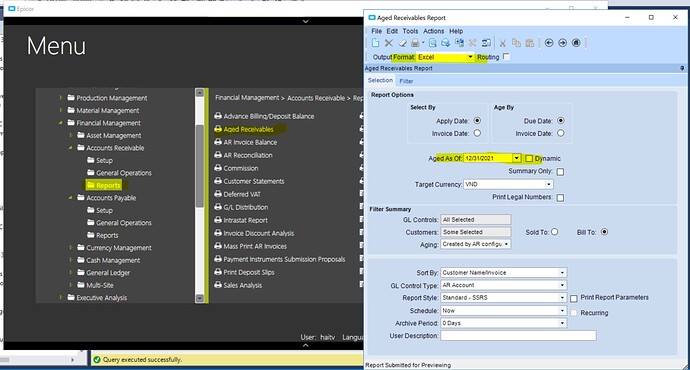Open the Aged As Of date picker arrow
This screenshot has width=690, height=370.
(517, 158)
